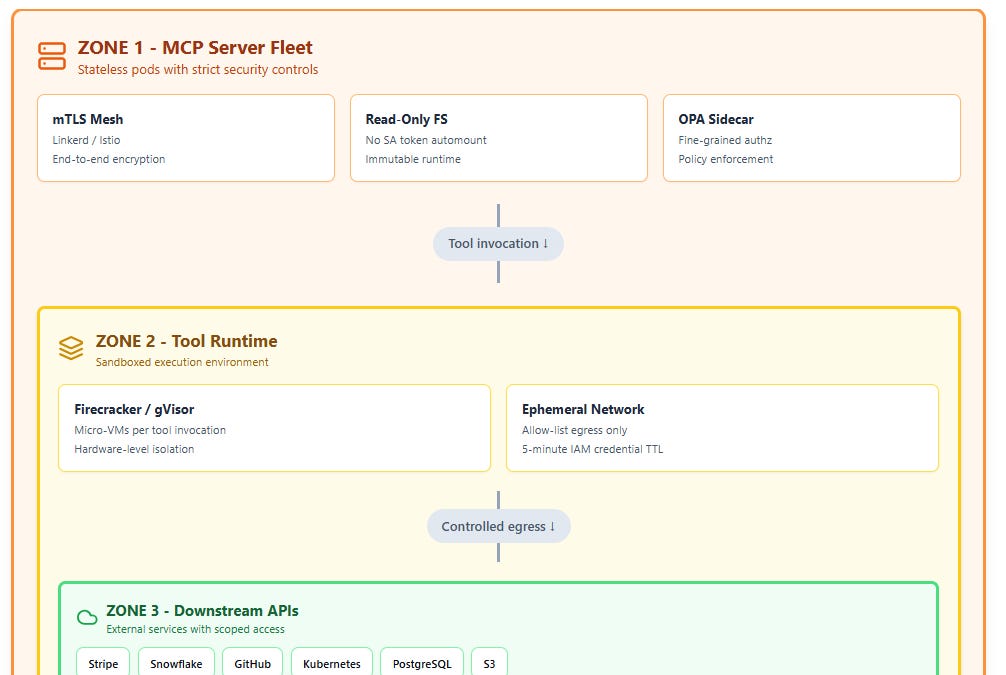Click 'External services with scoped access' subtitle
This screenshot has height=675, width=1006.
195,629
